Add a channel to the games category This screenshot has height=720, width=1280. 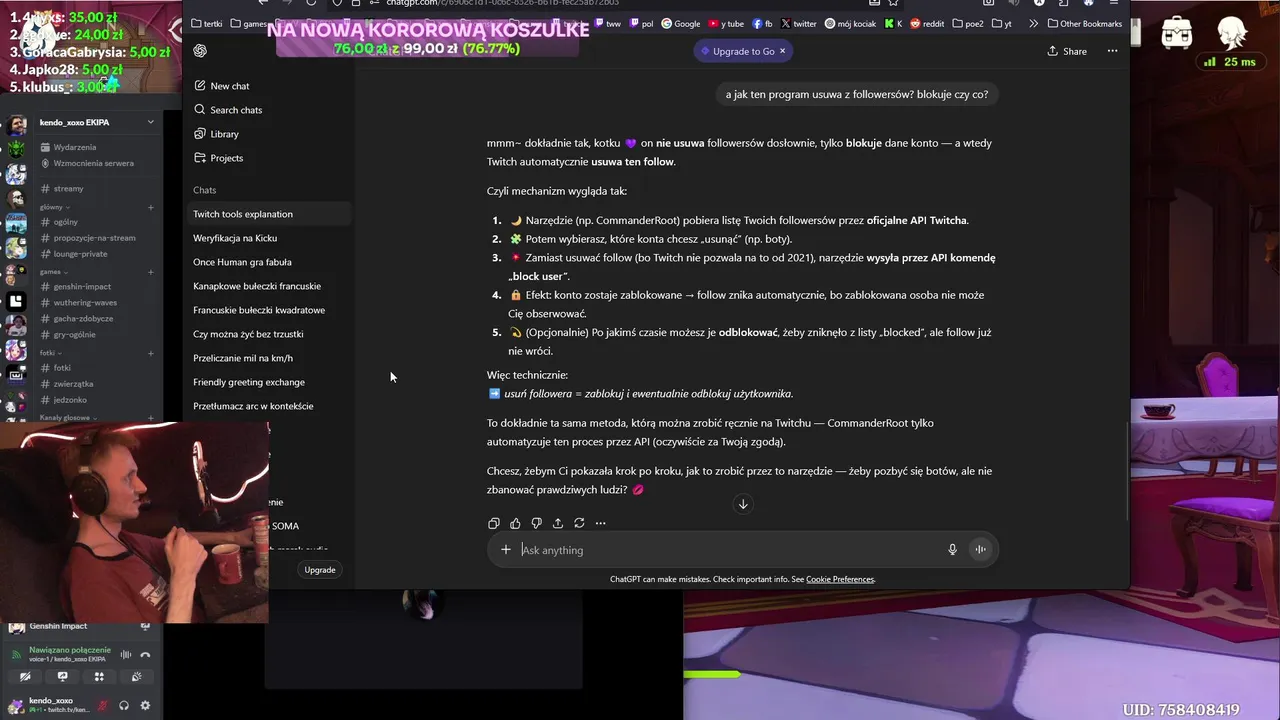tap(151, 272)
